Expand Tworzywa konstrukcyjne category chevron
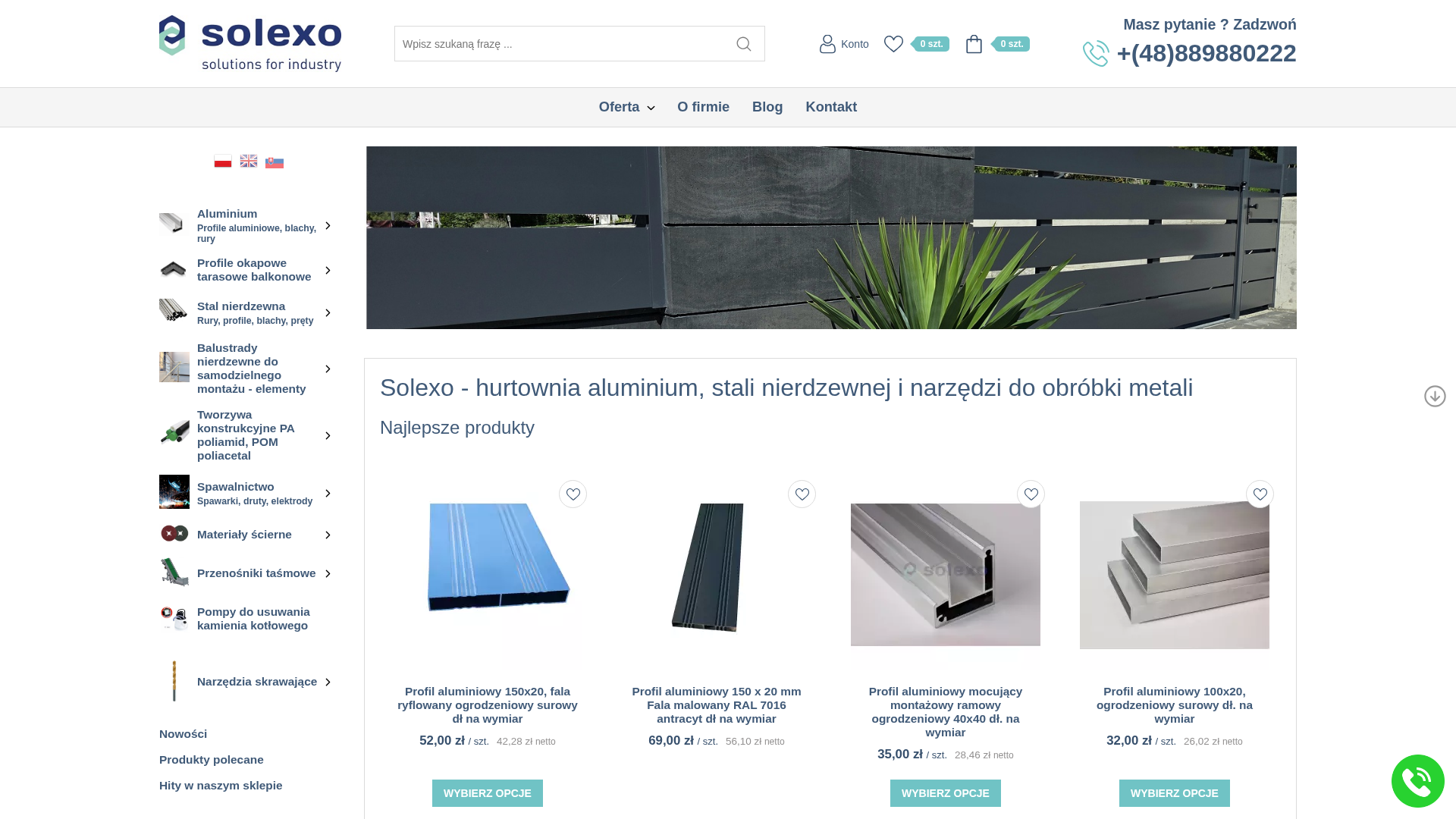This screenshot has width=1456, height=819. coord(328,435)
